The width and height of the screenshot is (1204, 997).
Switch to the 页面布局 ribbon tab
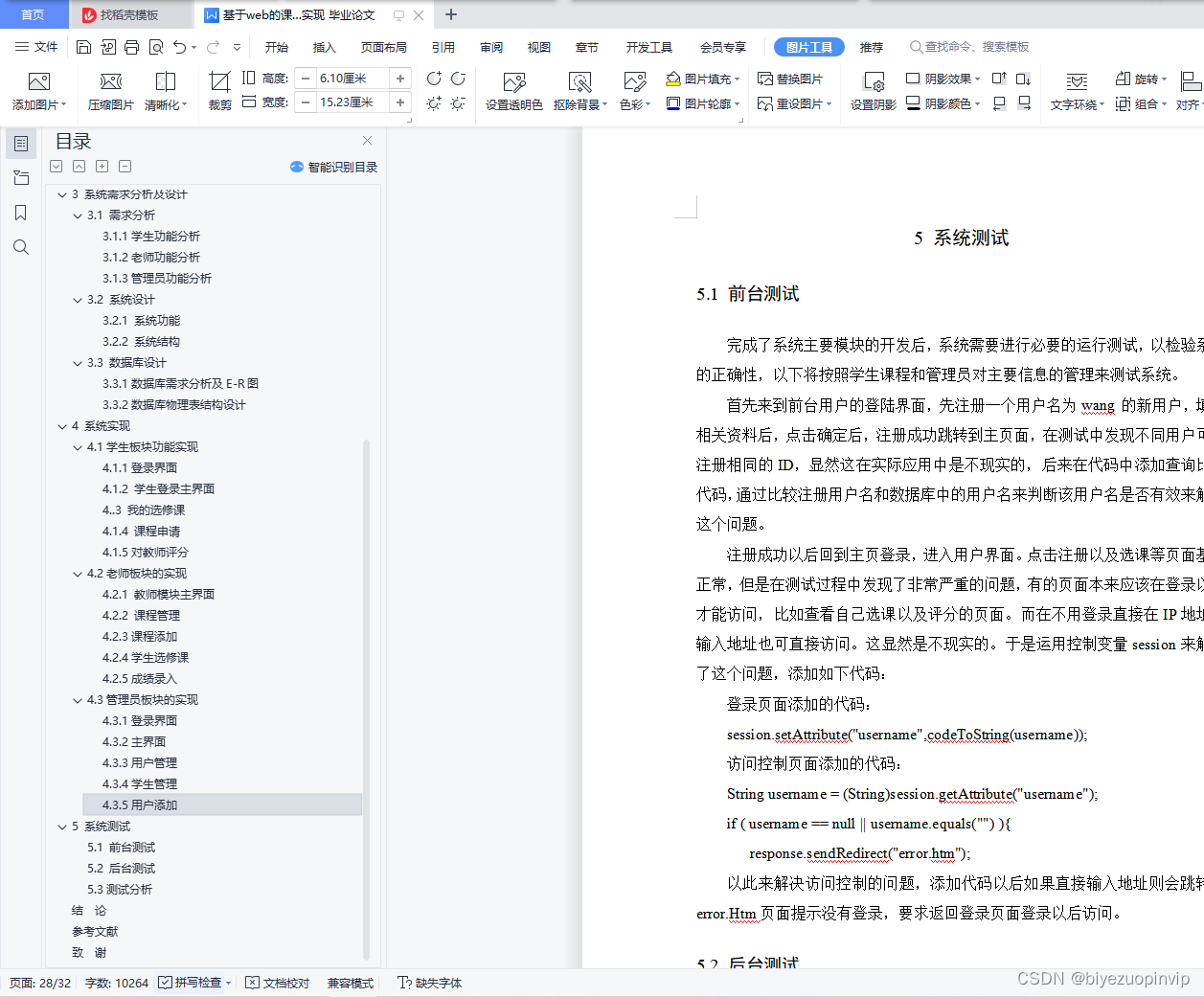pyautogui.click(x=384, y=46)
